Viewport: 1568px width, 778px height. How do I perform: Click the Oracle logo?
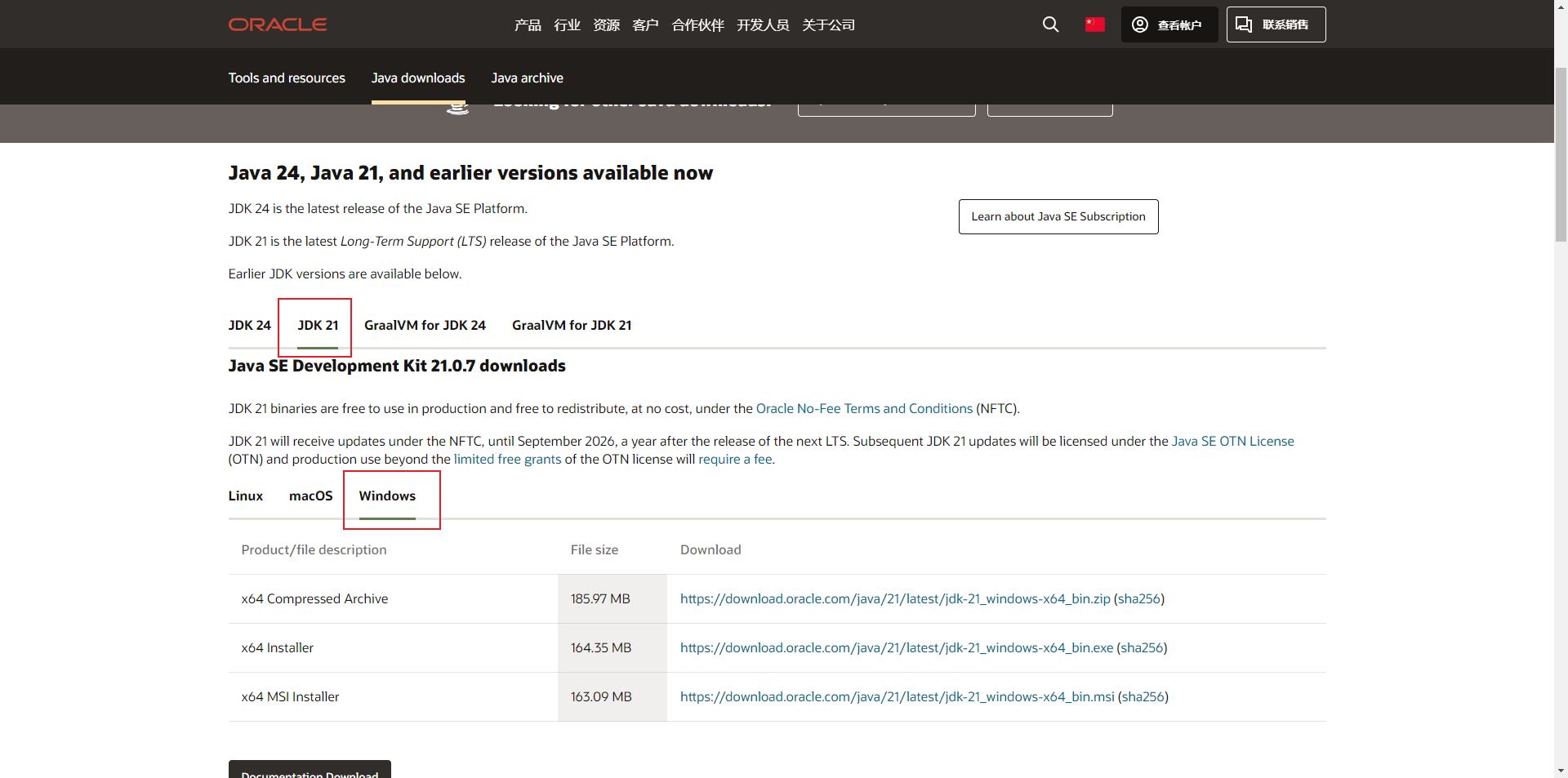pyautogui.click(x=277, y=24)
